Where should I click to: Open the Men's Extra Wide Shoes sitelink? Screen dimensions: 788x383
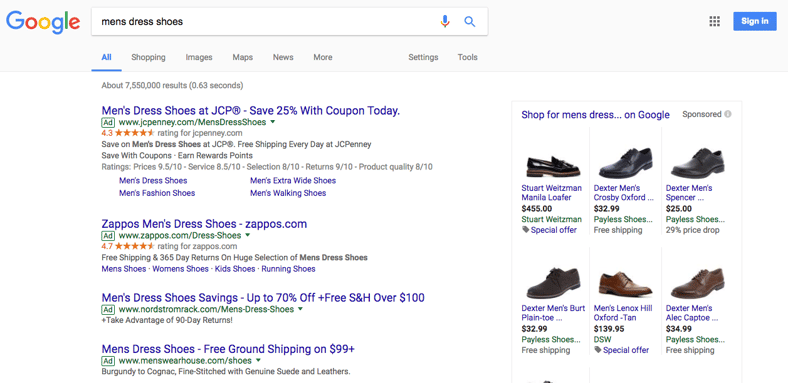click(293, 180)
